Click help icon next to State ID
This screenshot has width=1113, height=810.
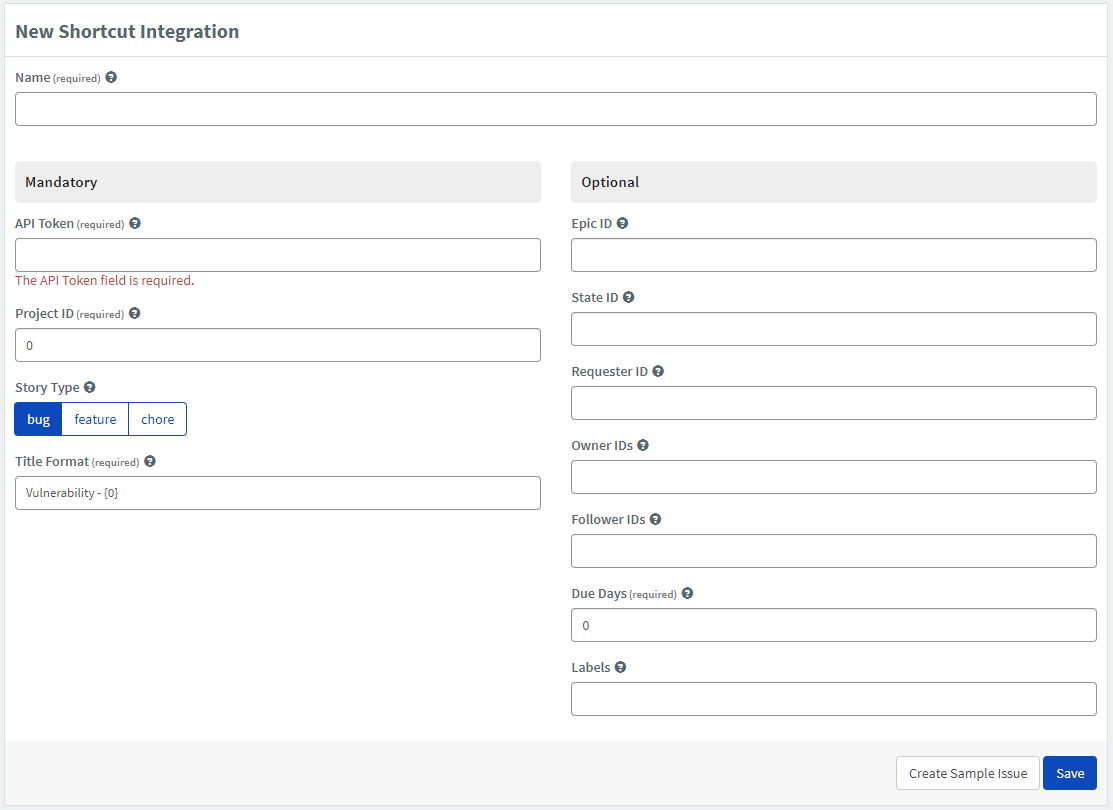(x=628, y=297)
